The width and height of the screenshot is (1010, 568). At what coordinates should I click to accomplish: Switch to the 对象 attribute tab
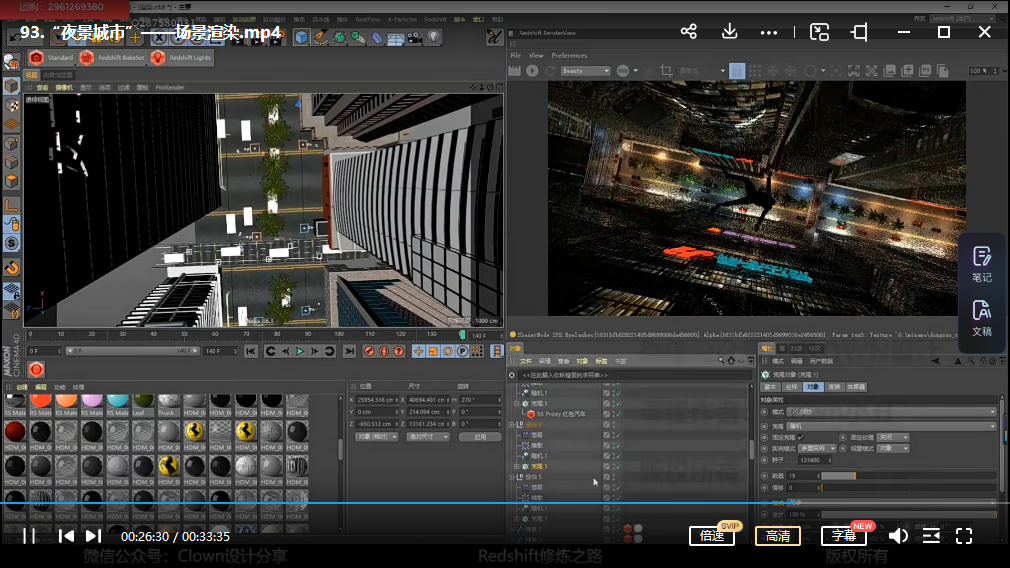[x=814, y=387]
